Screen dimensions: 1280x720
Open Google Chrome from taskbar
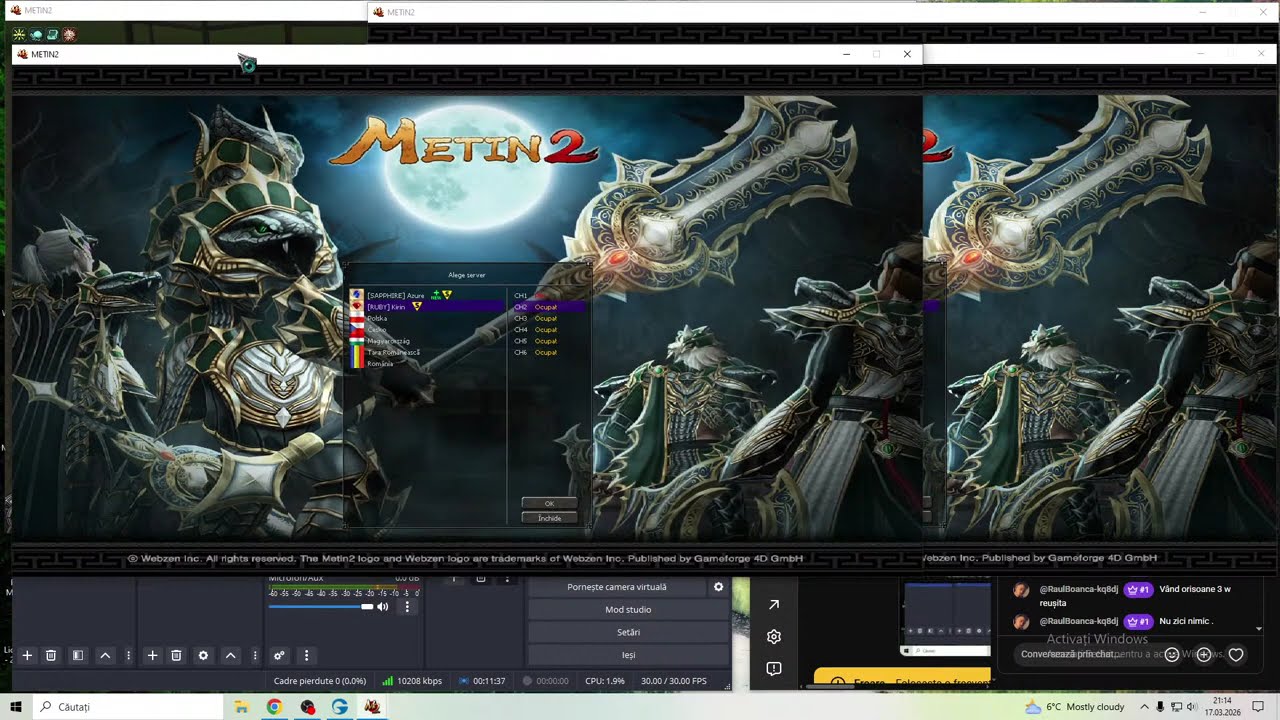pos(274,707)
